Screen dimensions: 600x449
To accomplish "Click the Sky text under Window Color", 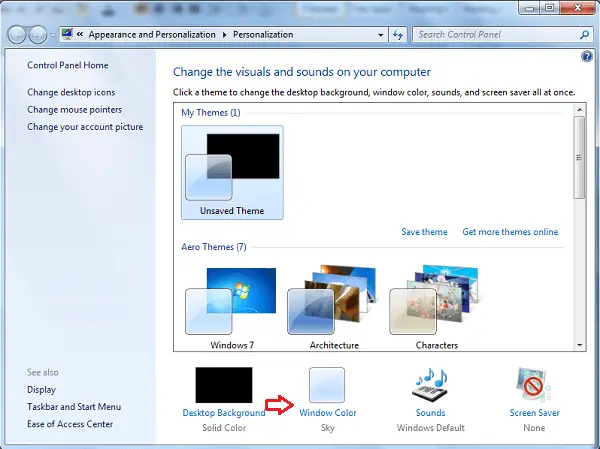I will [x=328, y=428].
